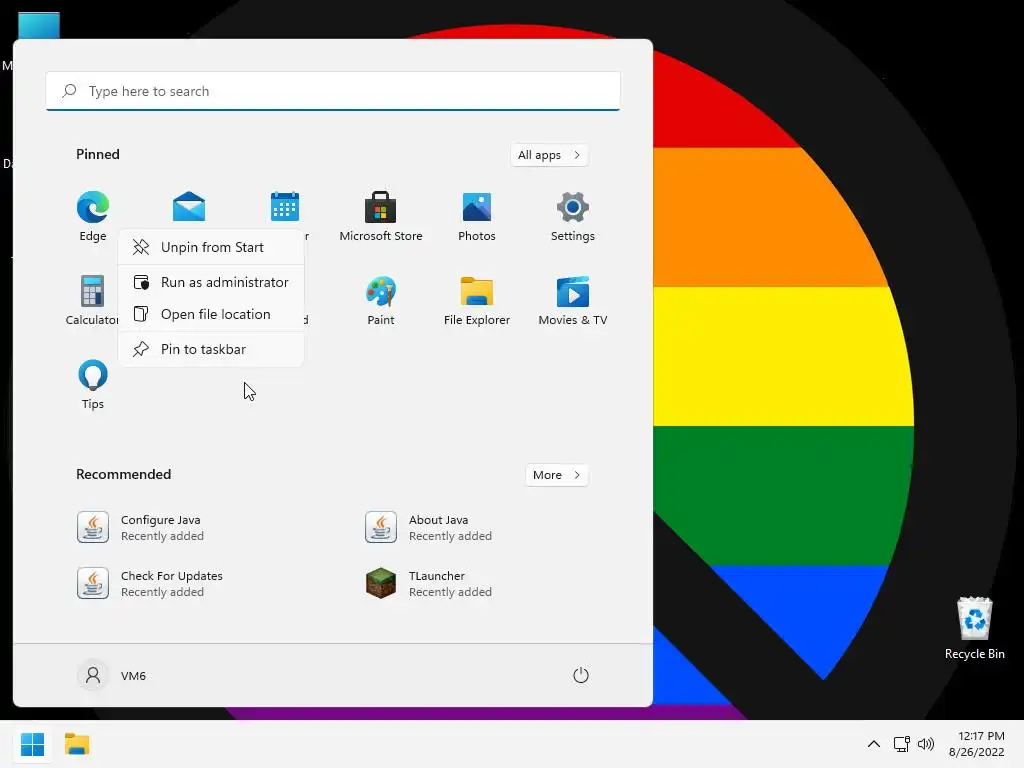This screenshot has width=1024, height=768.
Task: Open the Edge browser pinned app
Action: (x=93, y=216)
